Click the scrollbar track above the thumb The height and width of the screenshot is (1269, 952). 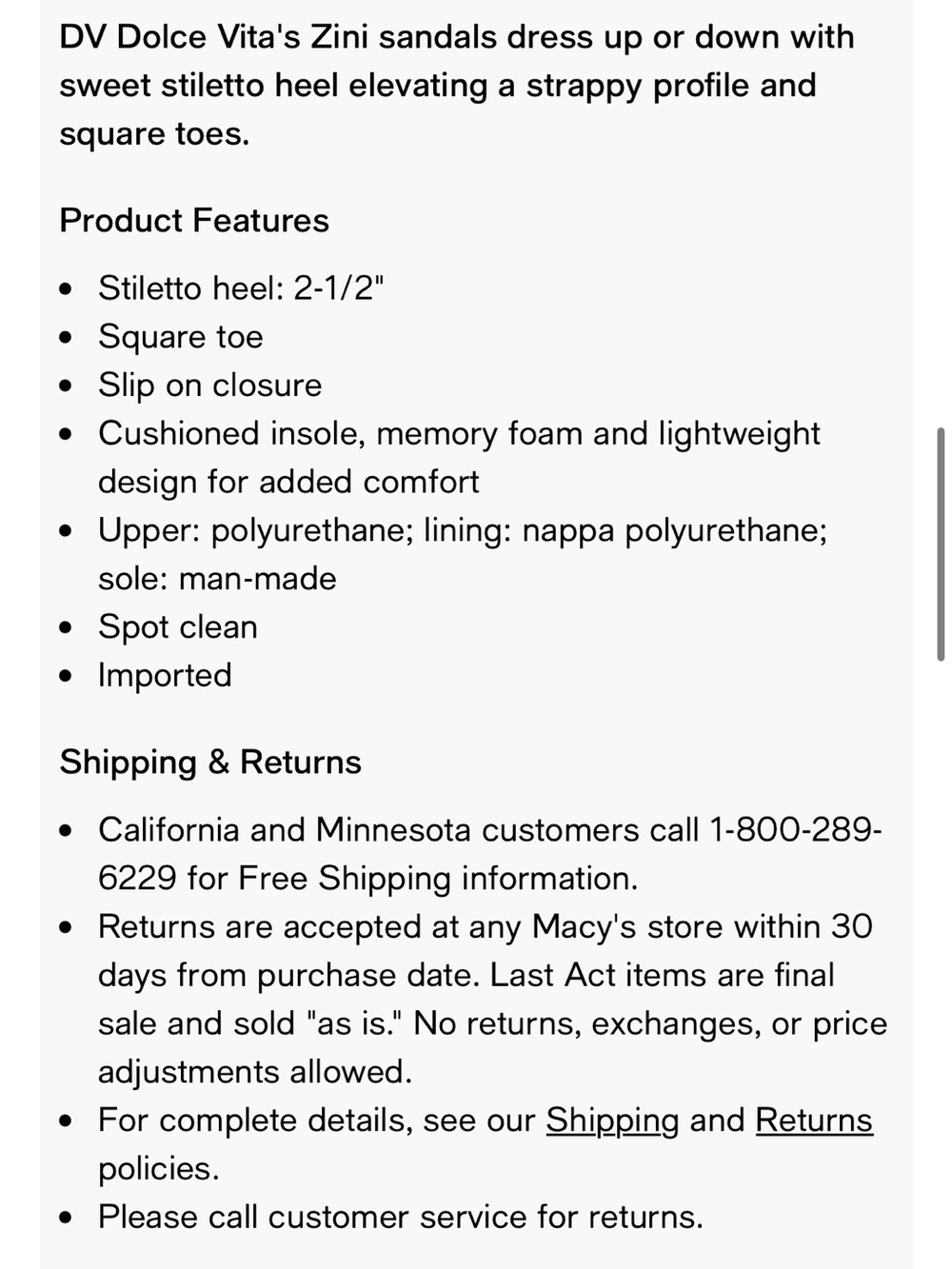(941, 209)
